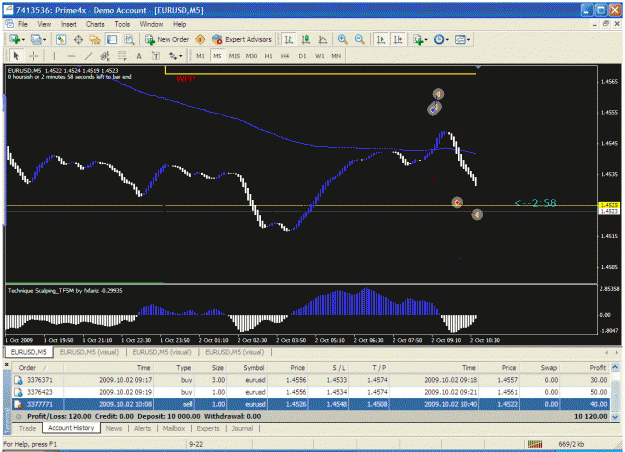
Task: Open the Charts menu
Action: coord(95,24)
